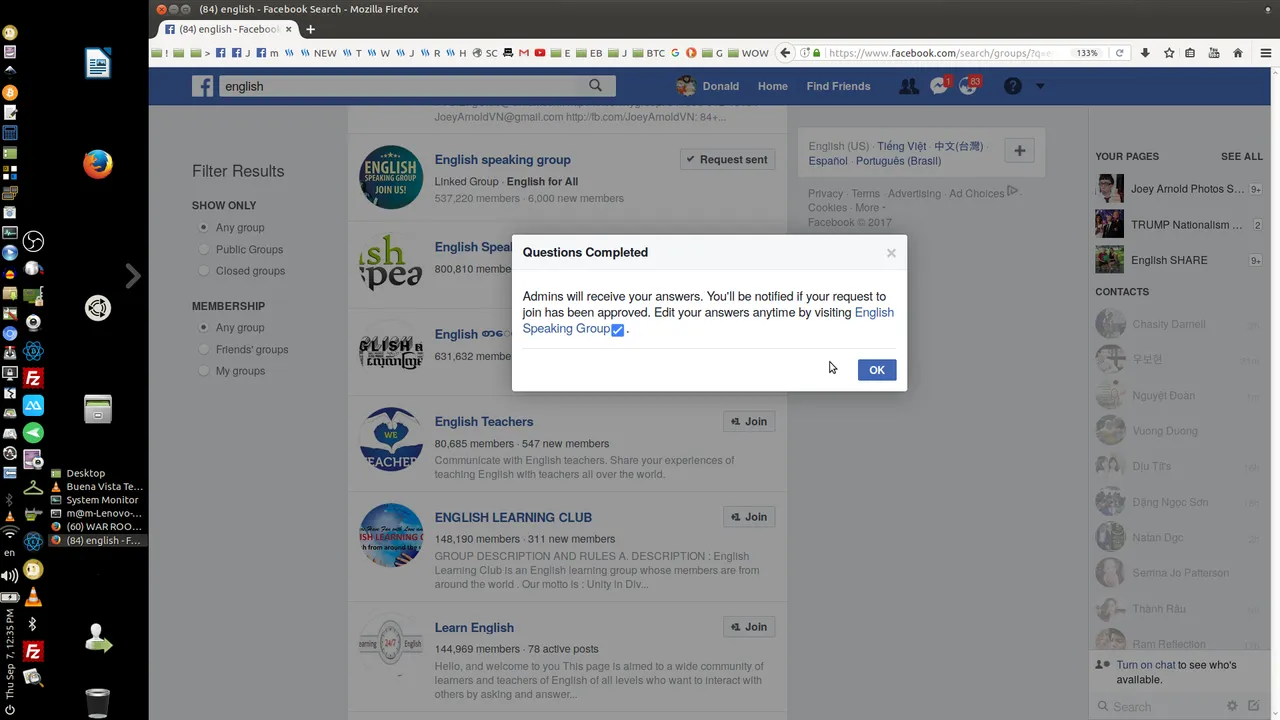Click Request sent for English speaking group

(727, 159)
